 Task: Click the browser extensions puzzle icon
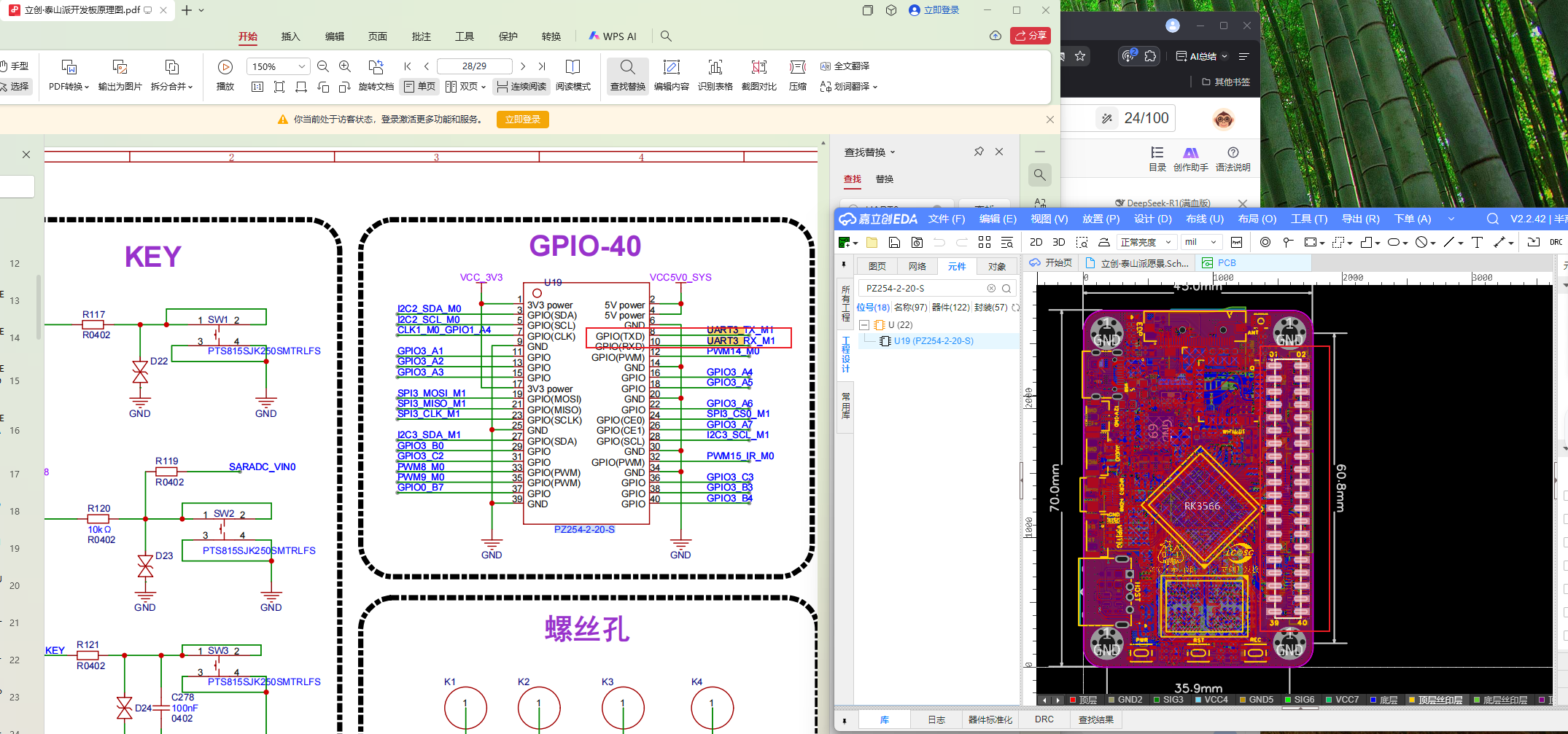point(1150,56)
